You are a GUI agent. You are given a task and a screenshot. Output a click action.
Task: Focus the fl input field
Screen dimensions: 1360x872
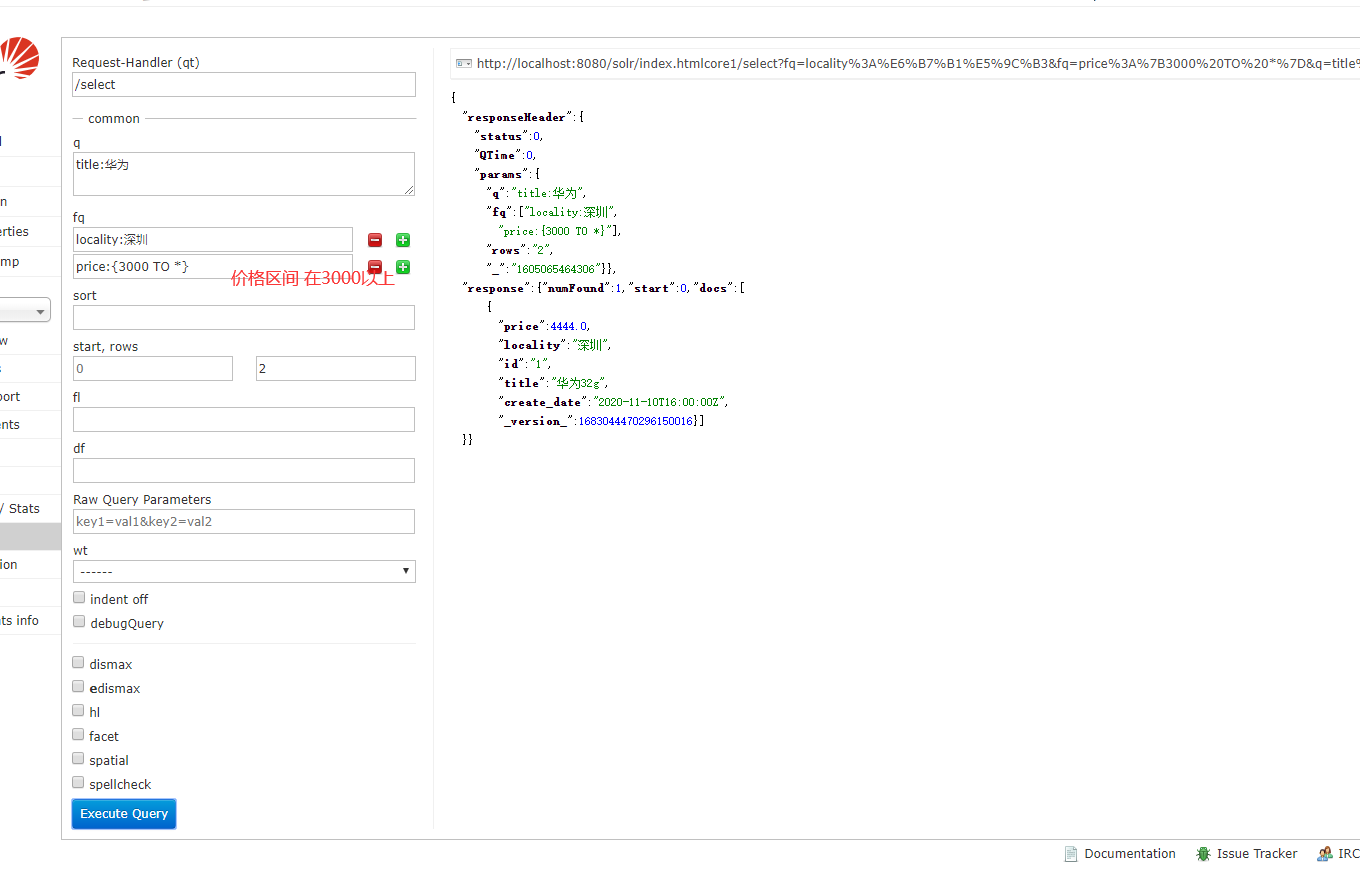point(244,420)
